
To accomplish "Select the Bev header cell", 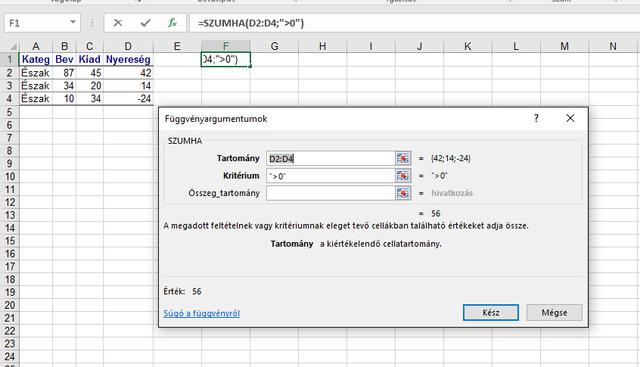I will [x=64, y=60].
